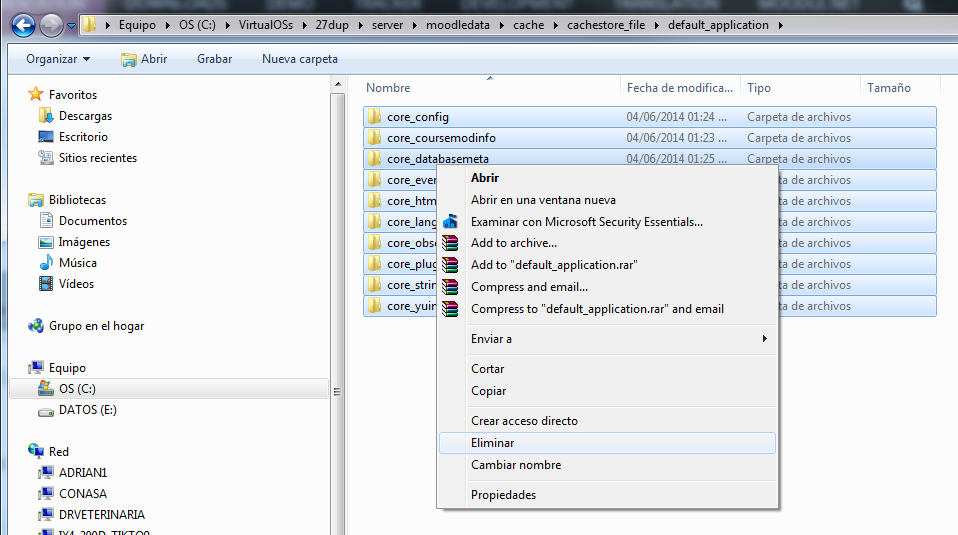Click the CONASA network computer icon

(x=46, y=493)
